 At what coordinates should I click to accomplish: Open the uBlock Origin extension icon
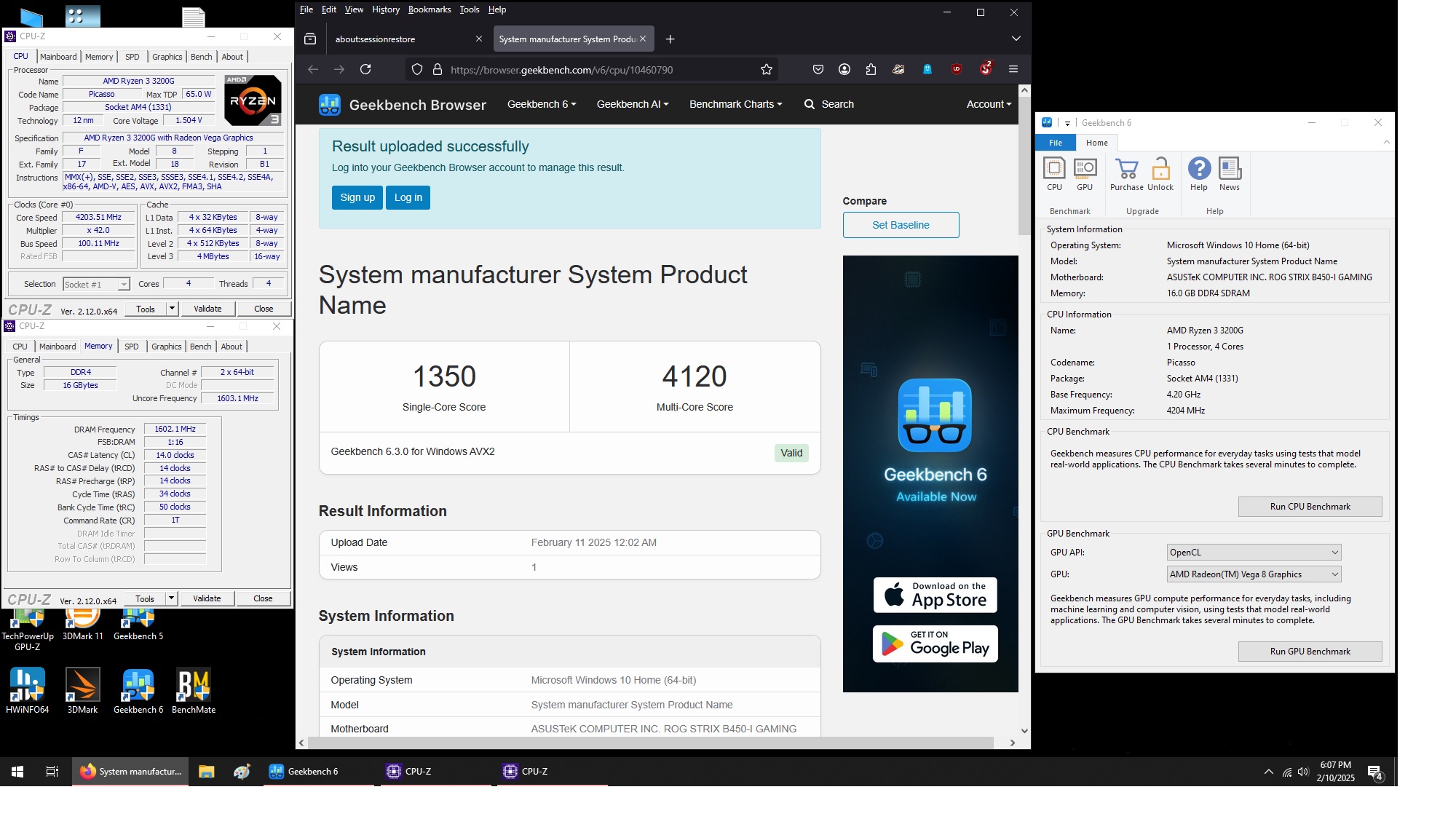(x=957, y=69)
